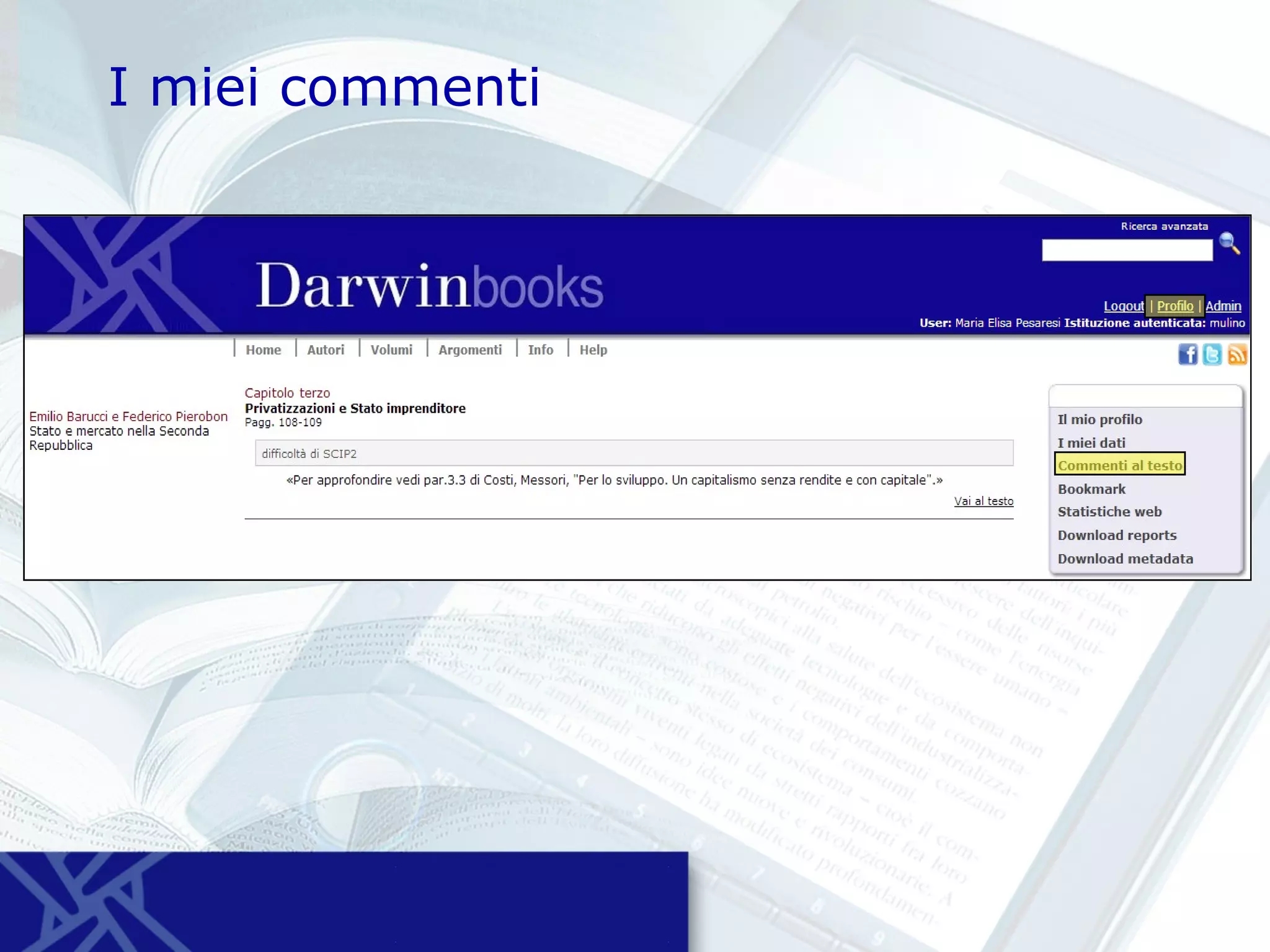The height and width of the screenshot is (952, 1270).
Task: Open Ricerca avanzata search link
Action: [x=1164, y=226]
